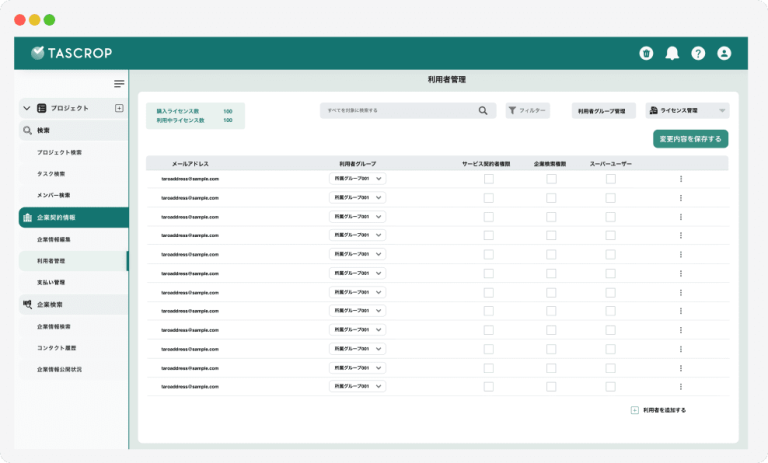Click the 変更内容を保存する button
Screen dimensions: 768x463
(690, 139)
